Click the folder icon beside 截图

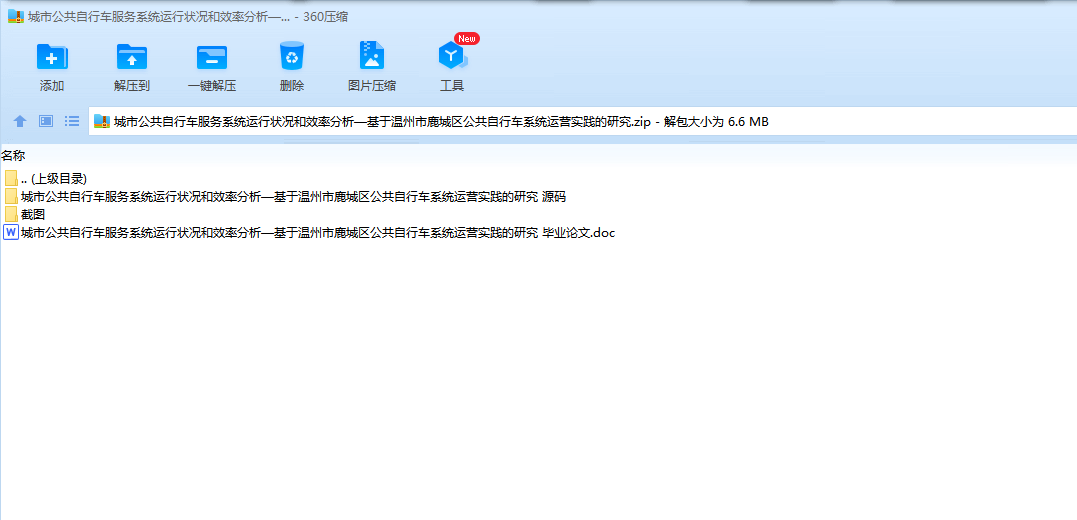tap(11, 214)
